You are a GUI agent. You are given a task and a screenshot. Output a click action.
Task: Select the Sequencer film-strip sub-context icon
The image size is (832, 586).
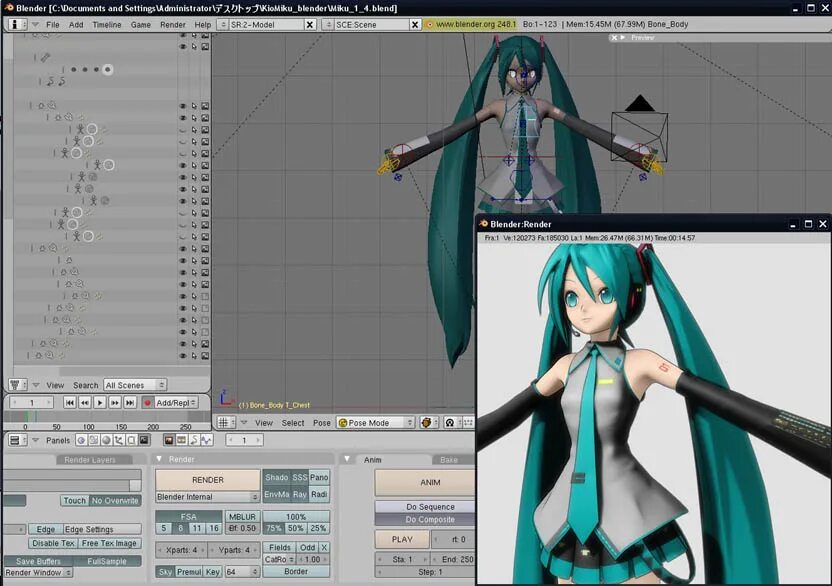pos(181,440)
